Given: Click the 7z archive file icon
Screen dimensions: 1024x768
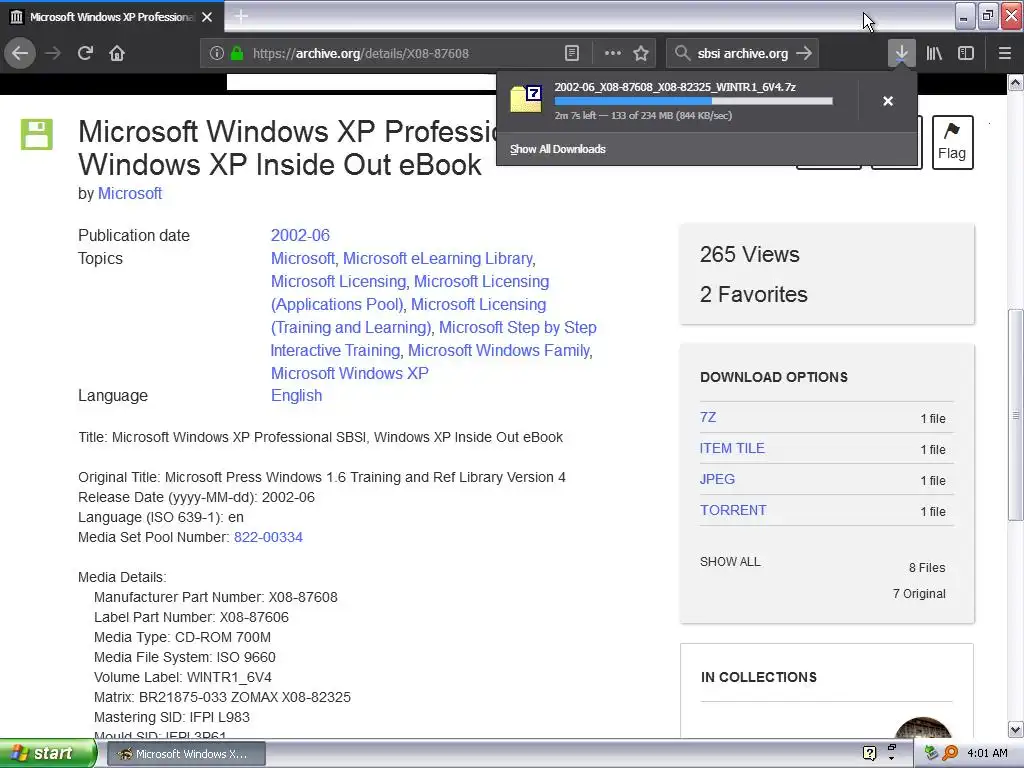Looking at the screenshot, I should [526, 99].
